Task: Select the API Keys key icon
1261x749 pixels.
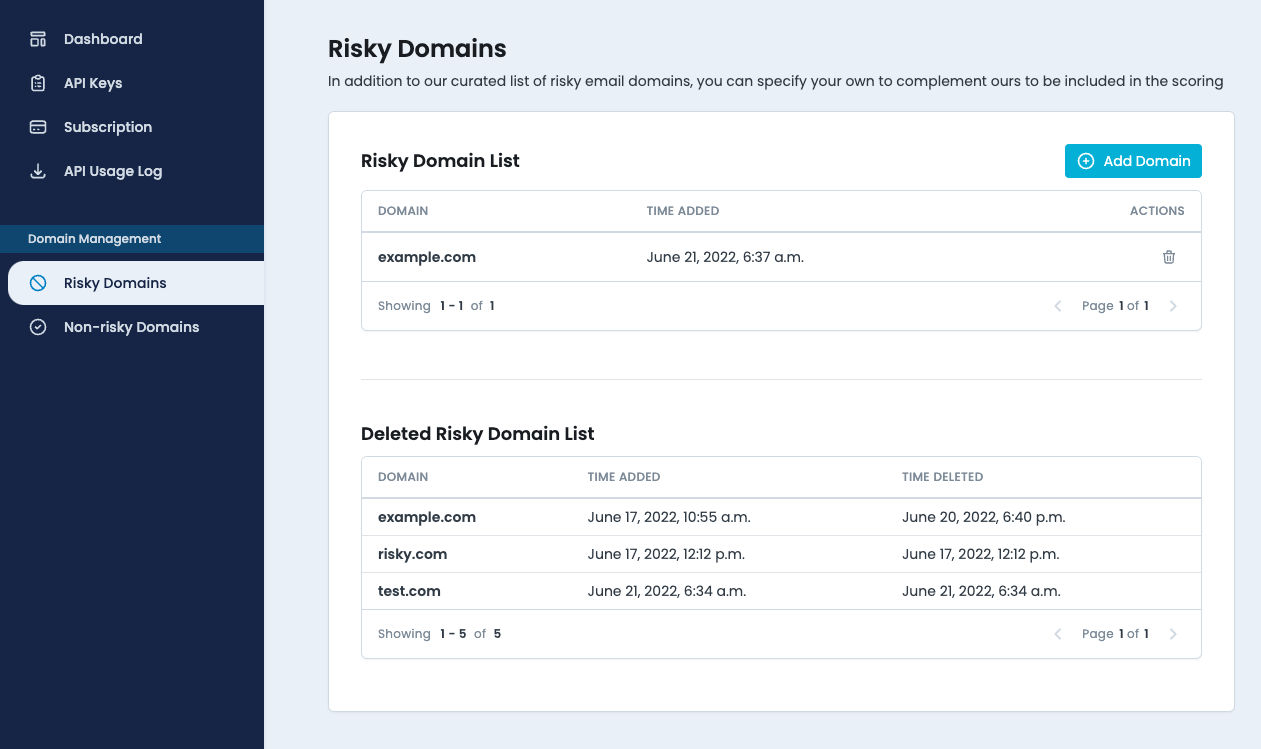Action: pos(37,82)
